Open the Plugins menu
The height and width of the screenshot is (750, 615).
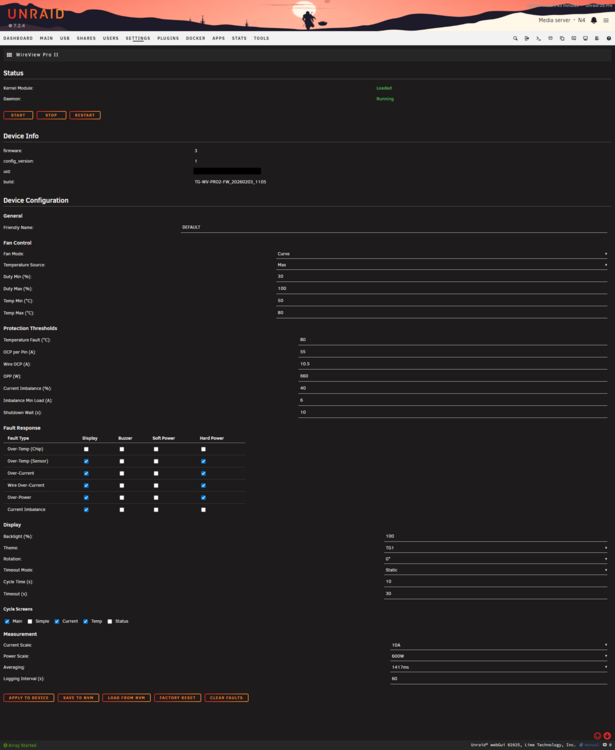(x=168, y=38)
